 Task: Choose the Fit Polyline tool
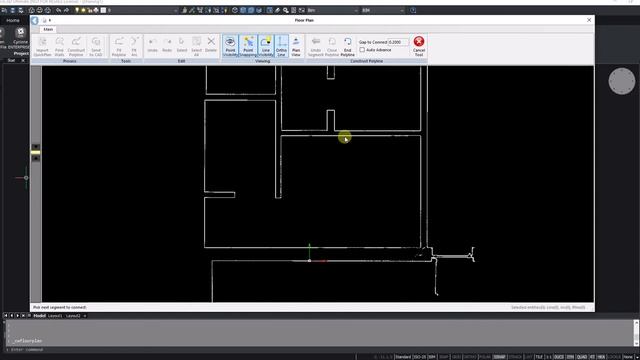[x=119, y=46]
